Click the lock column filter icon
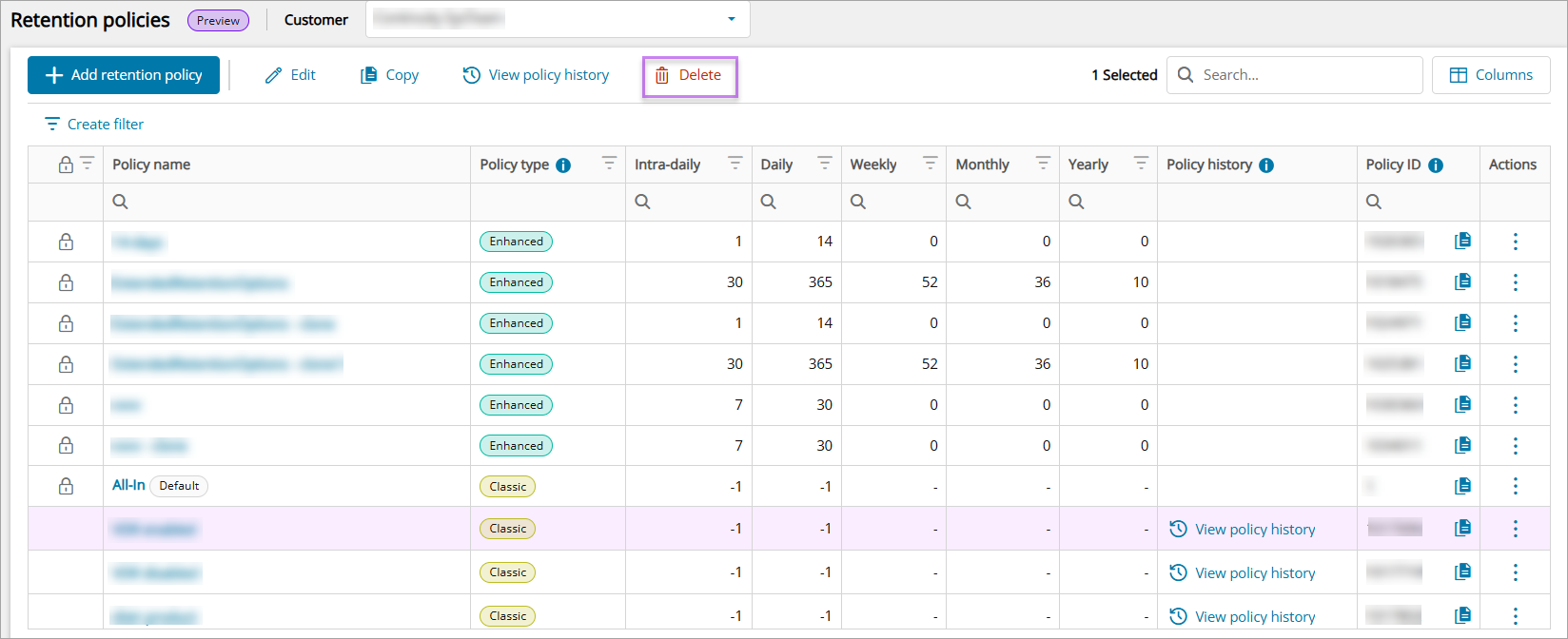The image size is (1568, 639). pos(87,164)
